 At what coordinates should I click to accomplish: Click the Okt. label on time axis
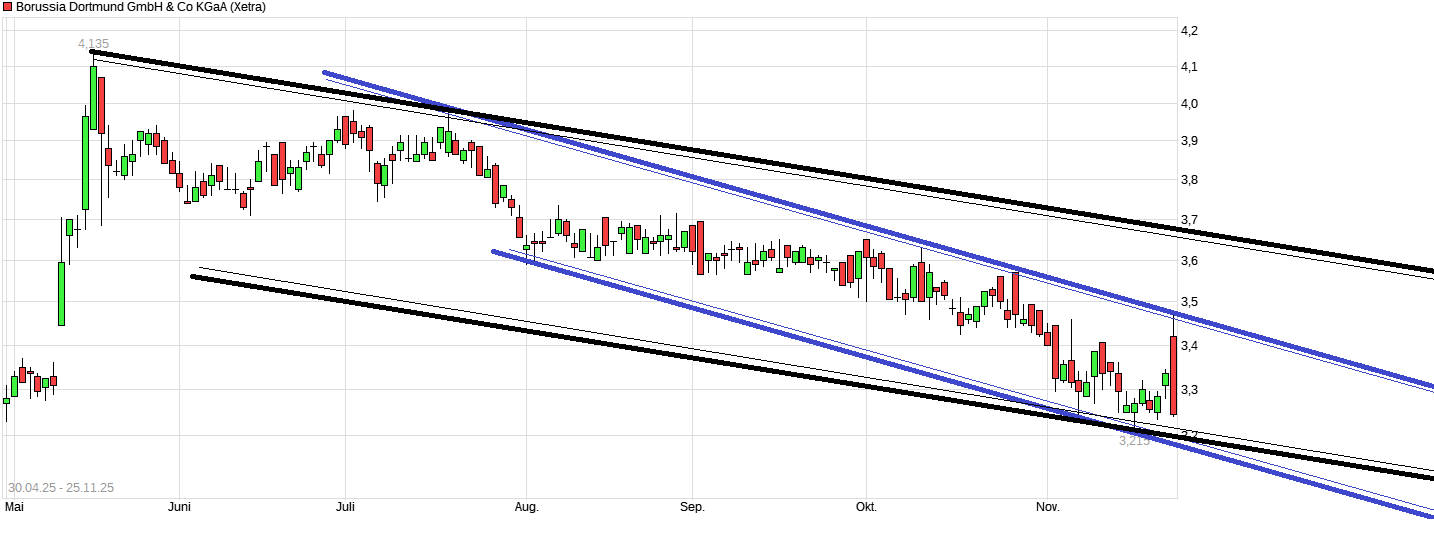pyautogui.click(x=866, y=508)
